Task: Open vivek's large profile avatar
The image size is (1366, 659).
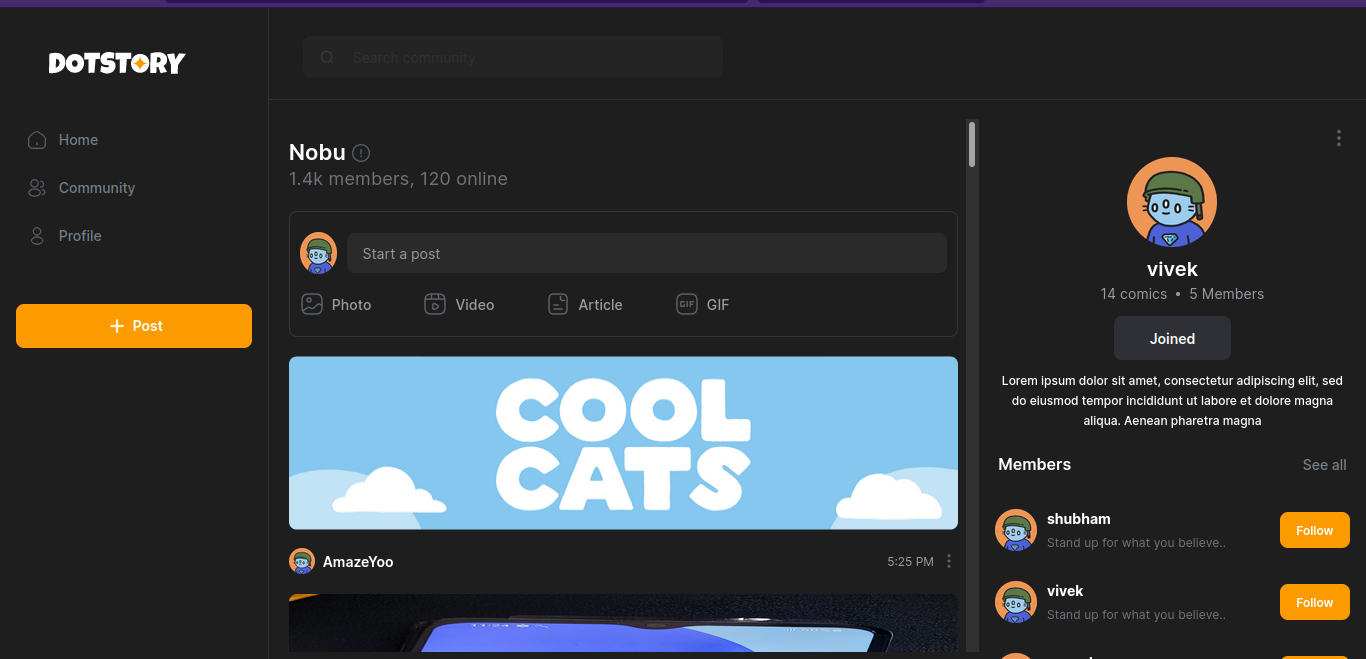Action: pos(1171,202)
